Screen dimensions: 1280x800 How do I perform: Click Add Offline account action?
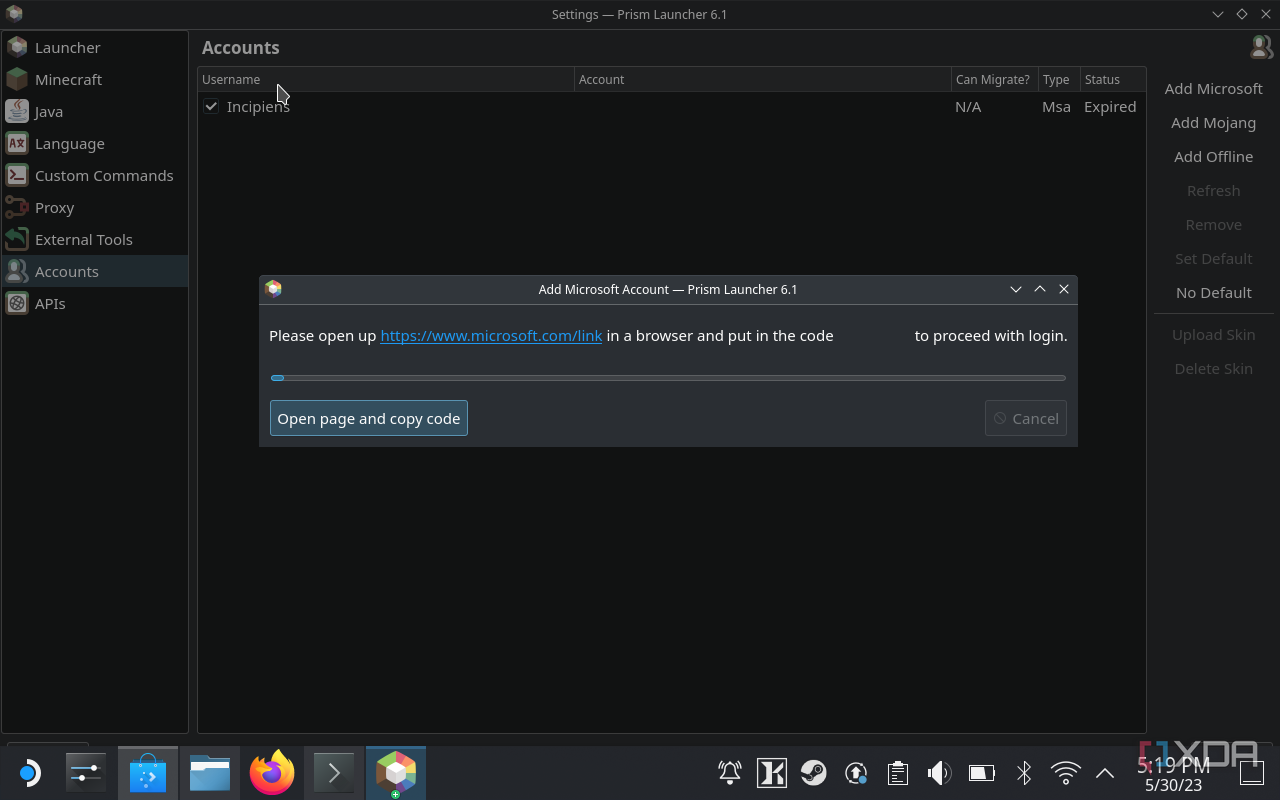1213,156
